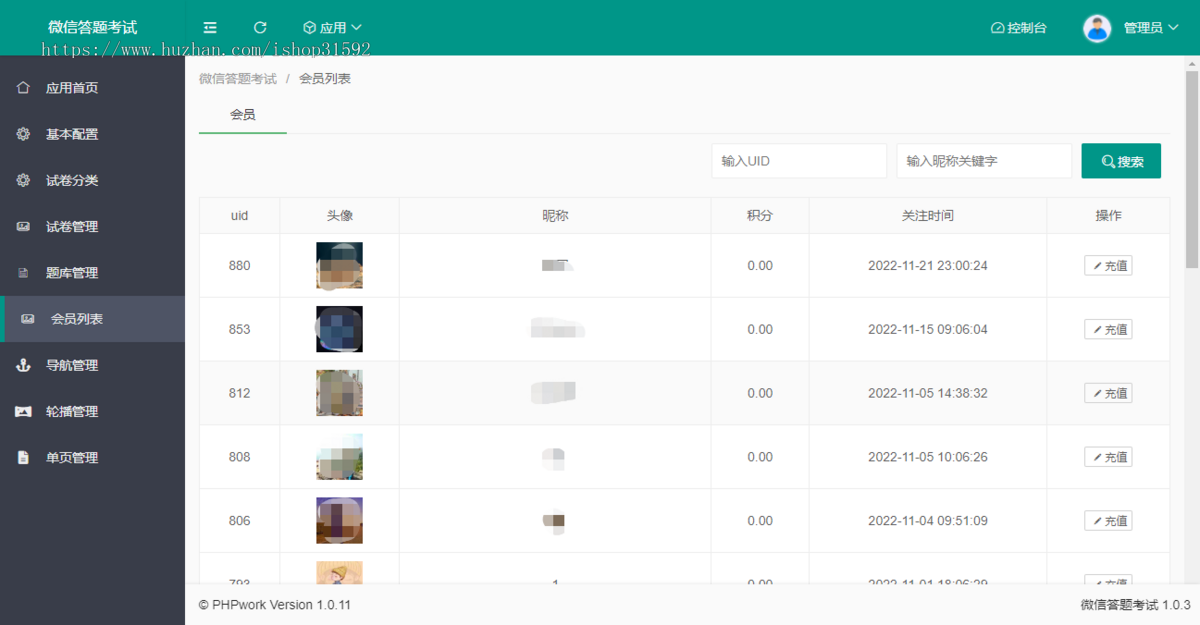
Task: Open 单页管理 sidebar item
Action: pyautogui.click(x=92, y=457)
